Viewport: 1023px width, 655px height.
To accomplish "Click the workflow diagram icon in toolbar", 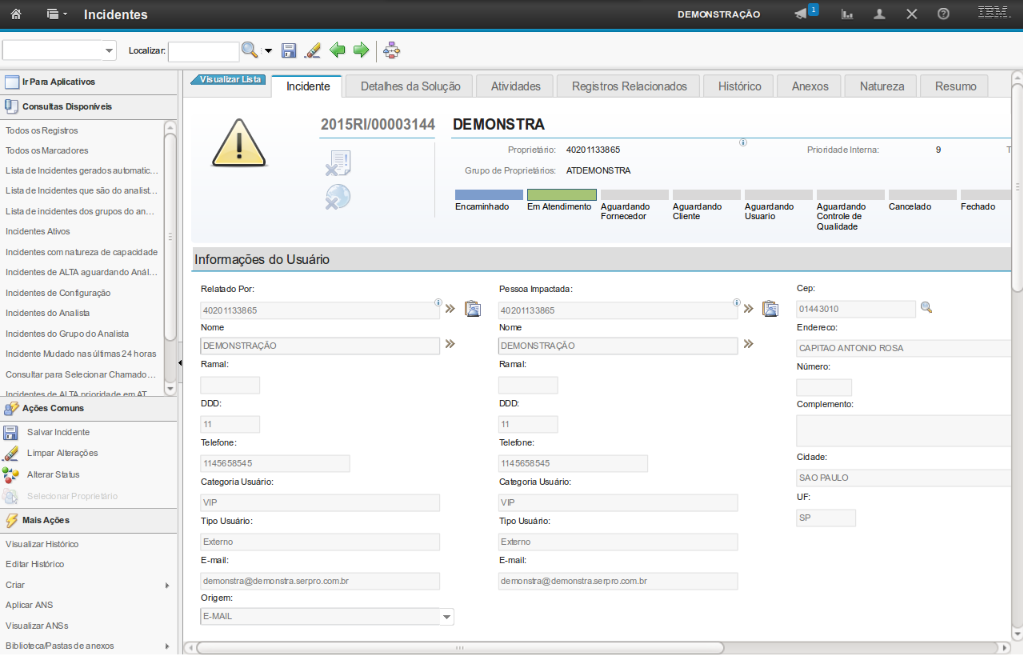I will pos(391,50).
